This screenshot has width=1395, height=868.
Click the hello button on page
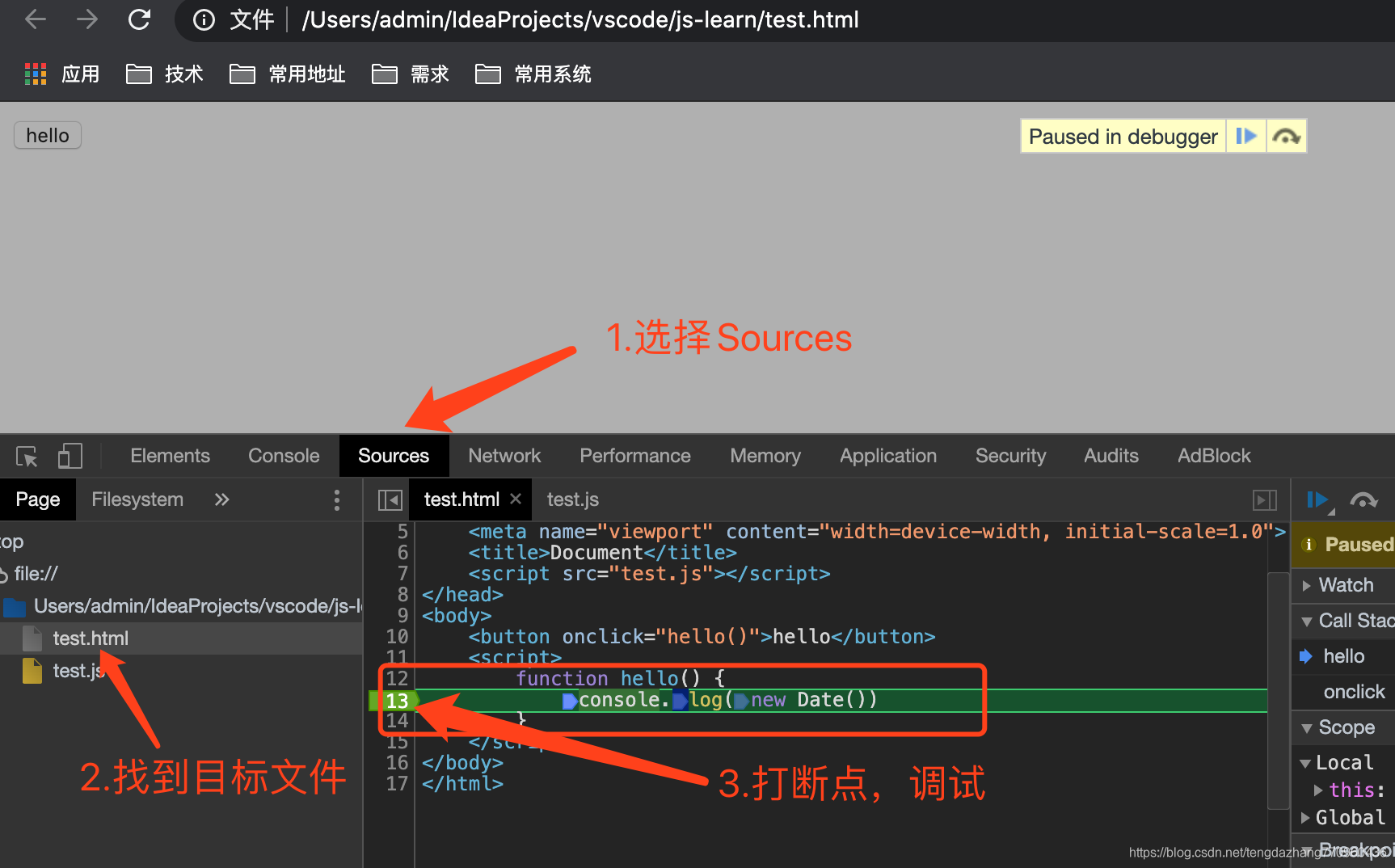click(48, 135)
